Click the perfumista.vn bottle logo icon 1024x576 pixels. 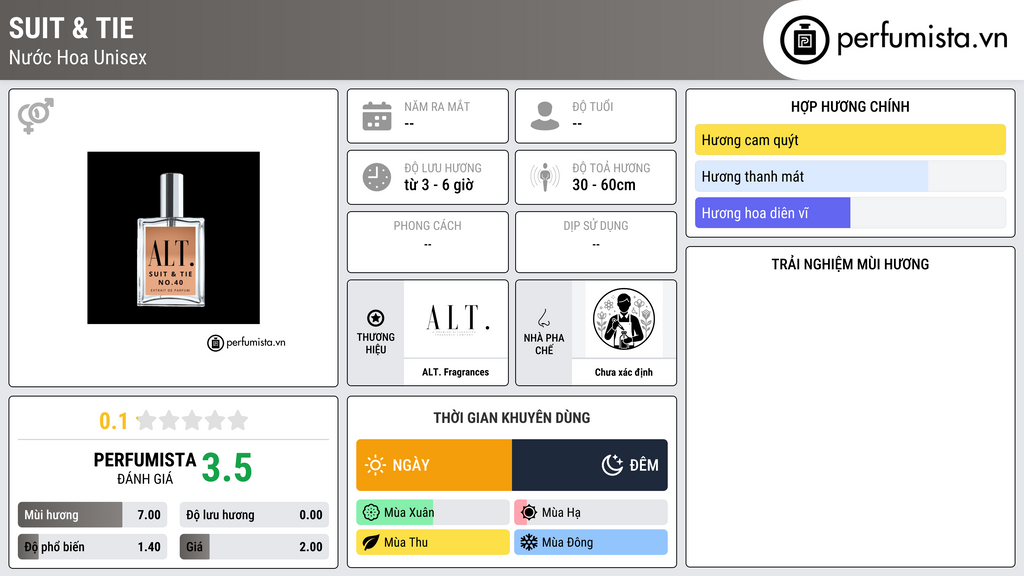[x=804, y=40]
